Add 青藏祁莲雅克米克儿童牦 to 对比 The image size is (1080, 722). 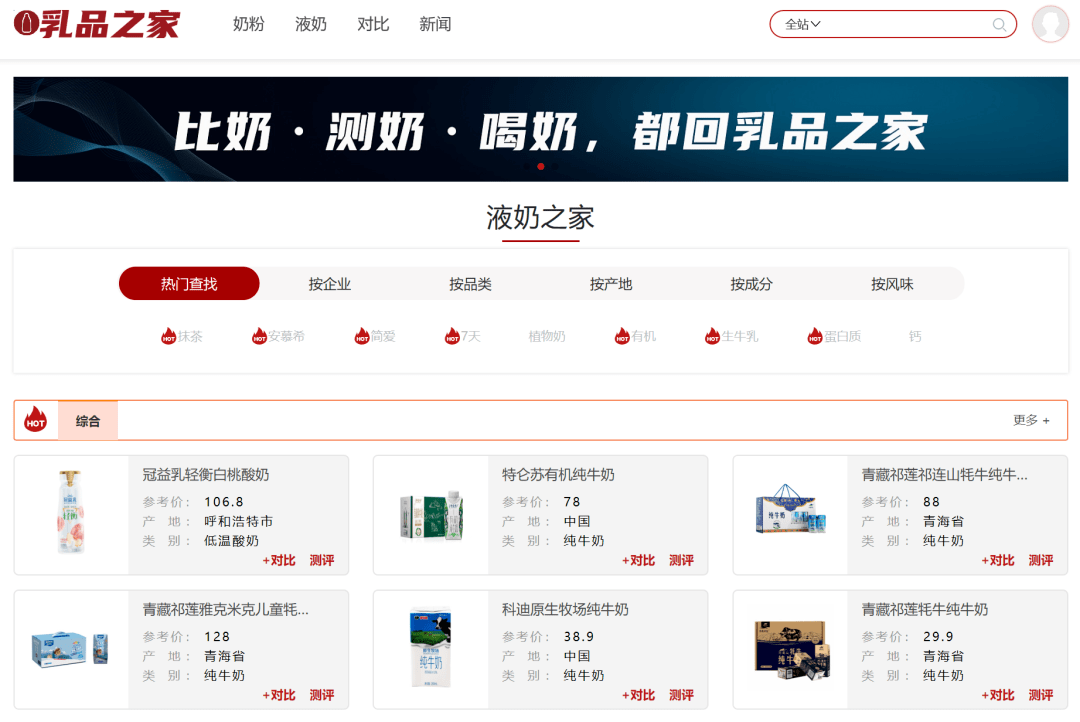point(279,695)
